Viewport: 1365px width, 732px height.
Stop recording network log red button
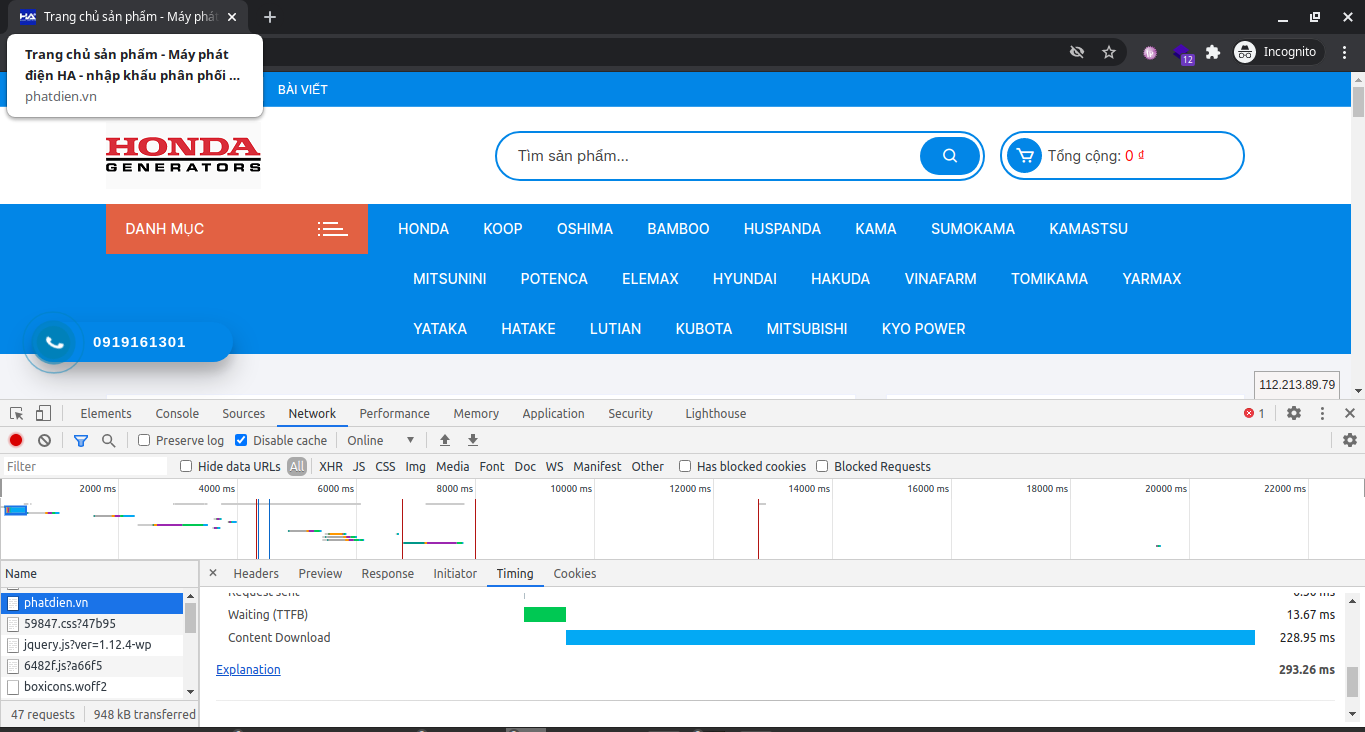[x=16, y=440]
